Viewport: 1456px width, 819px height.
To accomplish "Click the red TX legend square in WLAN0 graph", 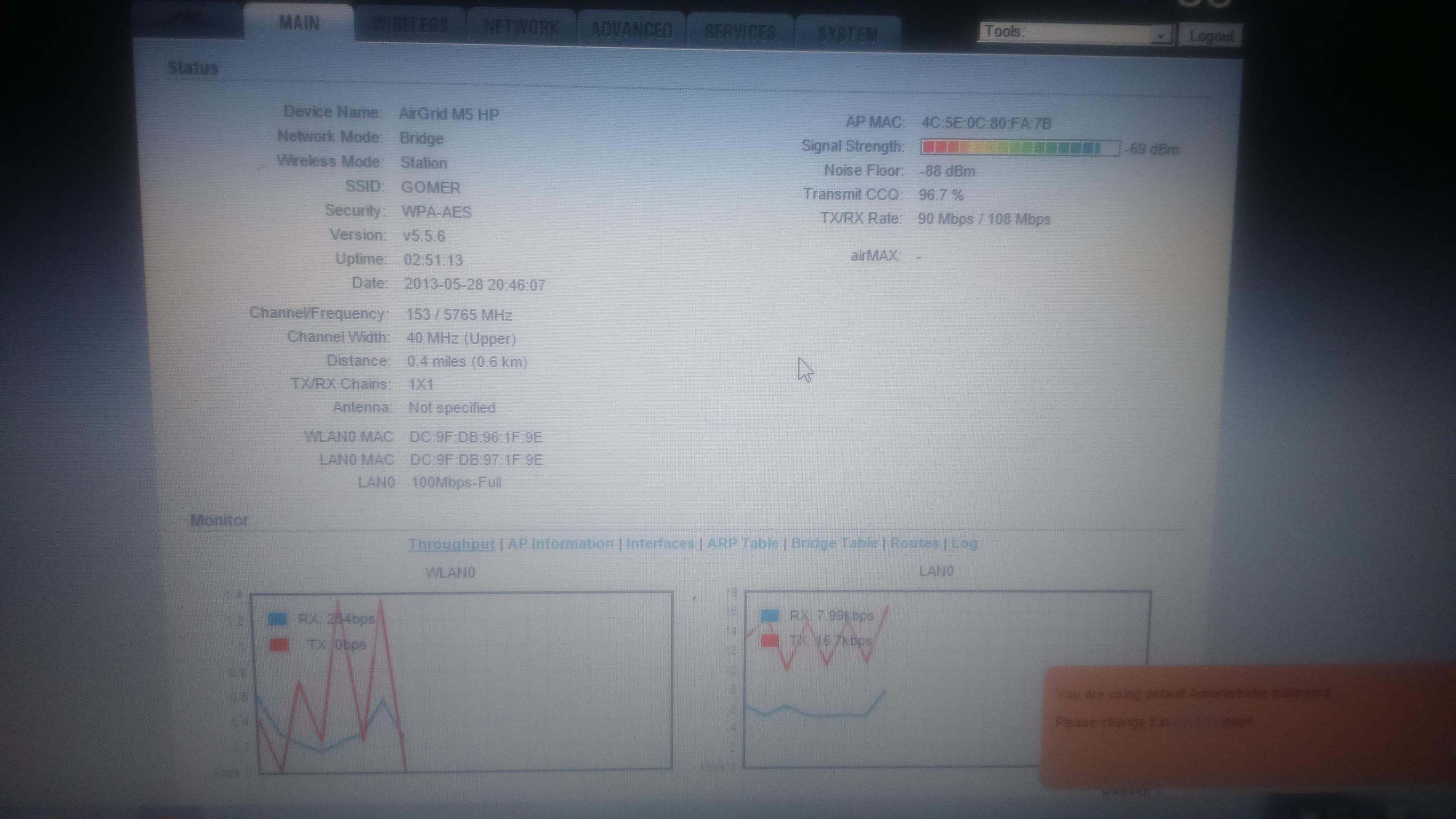I will [x=279, y=645].
